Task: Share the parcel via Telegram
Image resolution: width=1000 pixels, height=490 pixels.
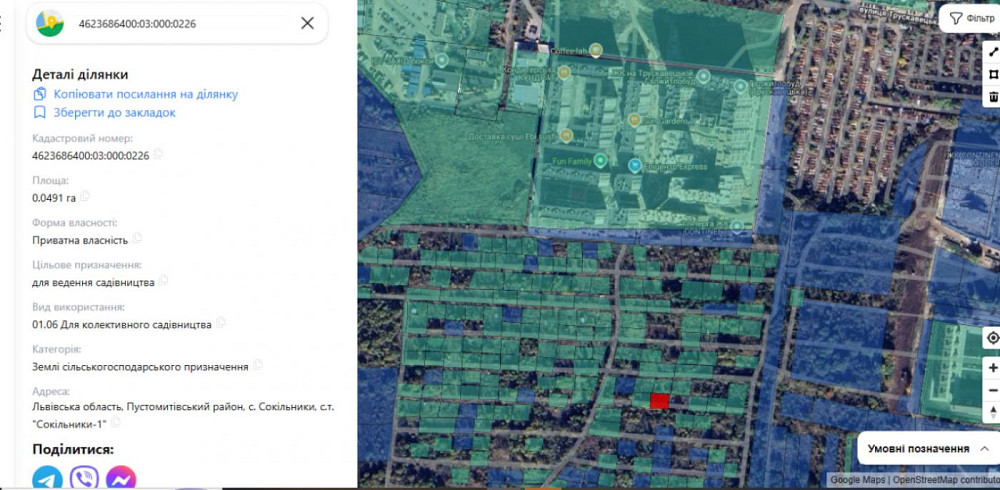Action: pyautogui.click(x=47, y=478)
